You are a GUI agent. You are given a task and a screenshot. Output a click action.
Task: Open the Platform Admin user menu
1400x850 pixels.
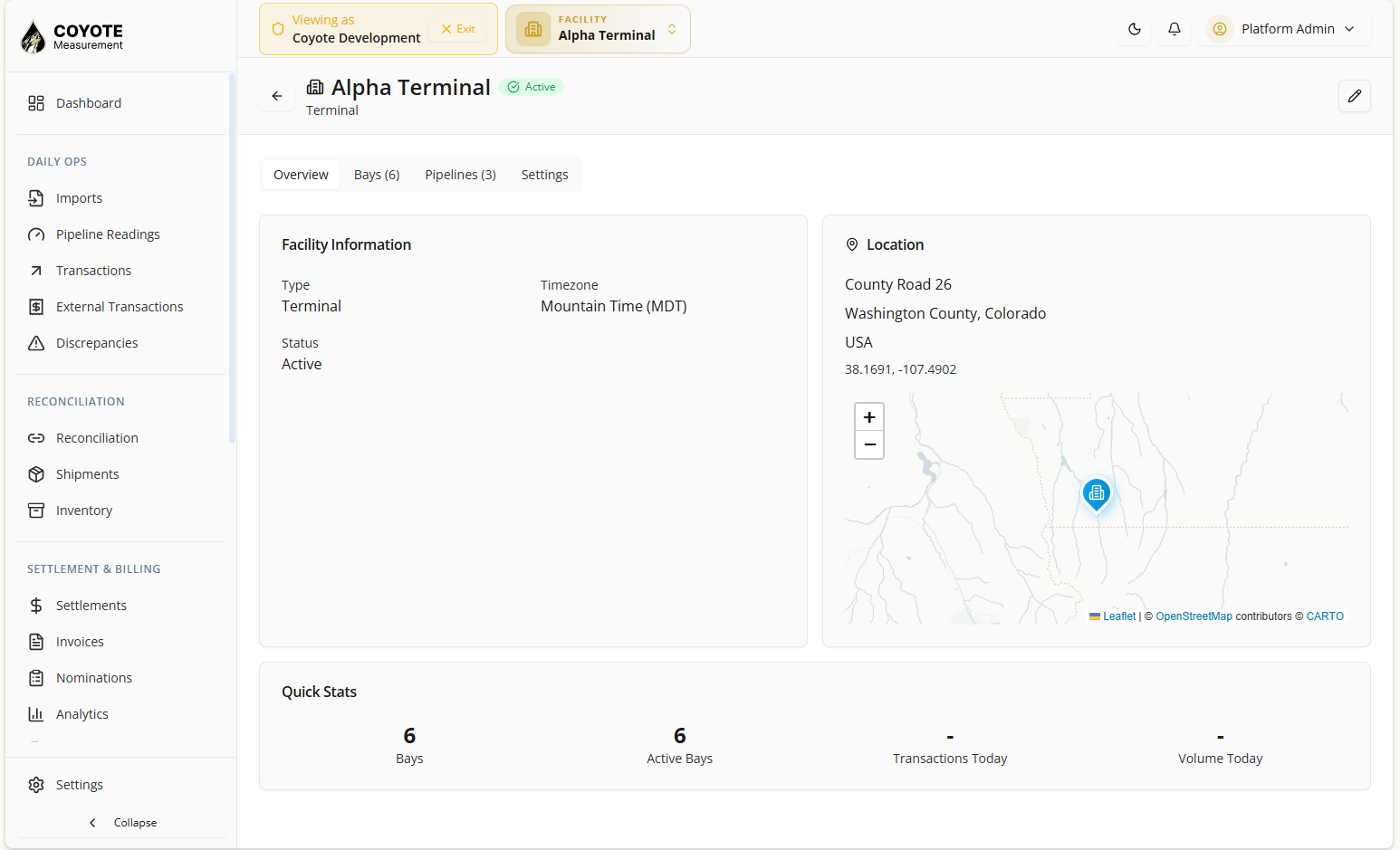[x=1284, y=29]
